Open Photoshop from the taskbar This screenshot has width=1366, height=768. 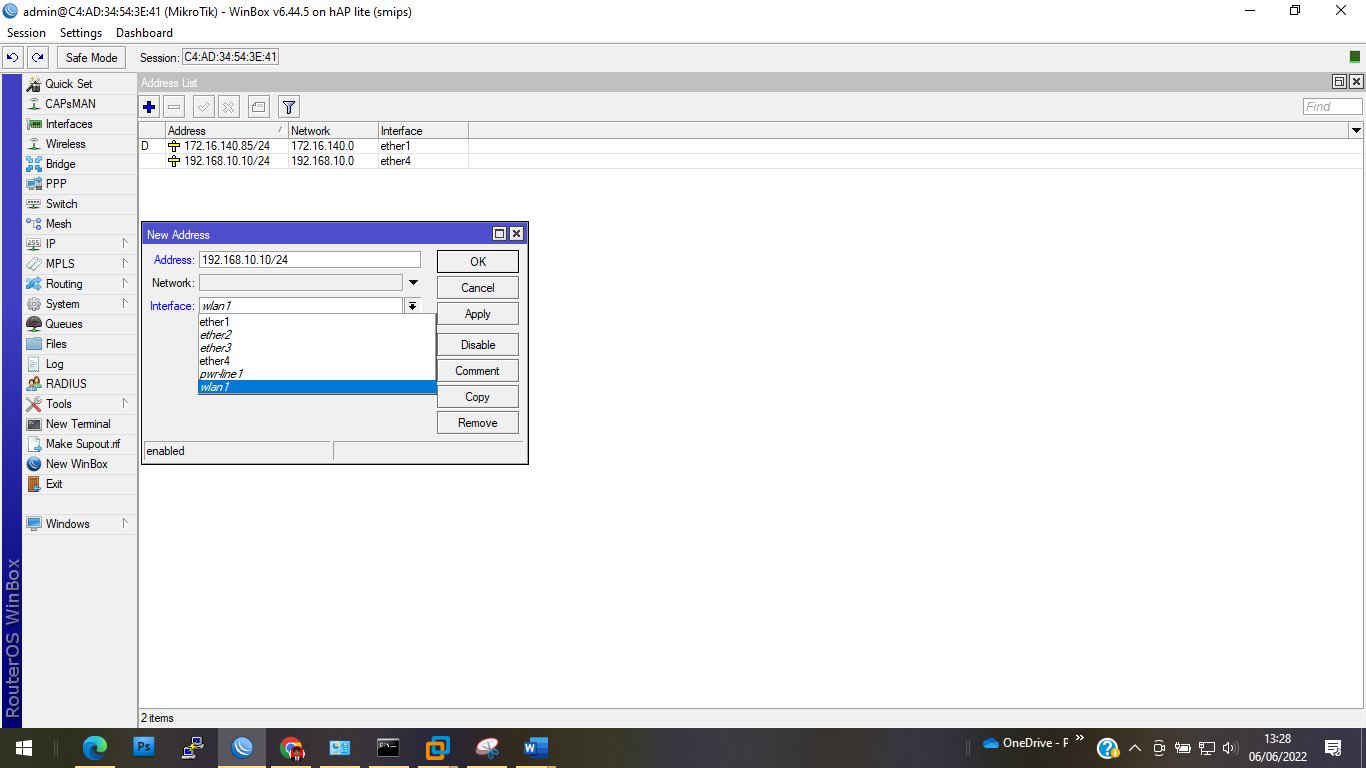point(144,747)
